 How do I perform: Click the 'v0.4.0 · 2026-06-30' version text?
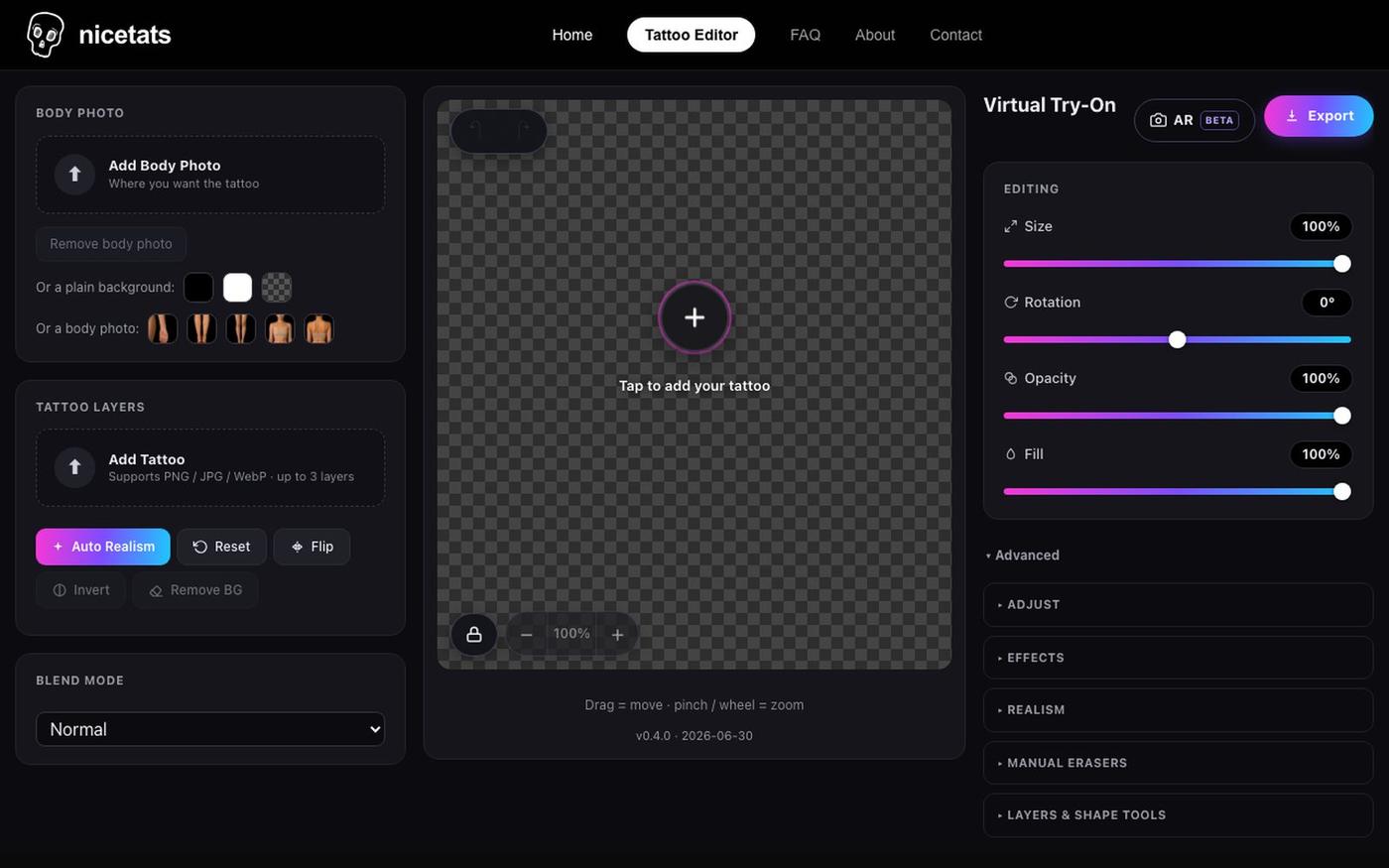pos(694,736)
